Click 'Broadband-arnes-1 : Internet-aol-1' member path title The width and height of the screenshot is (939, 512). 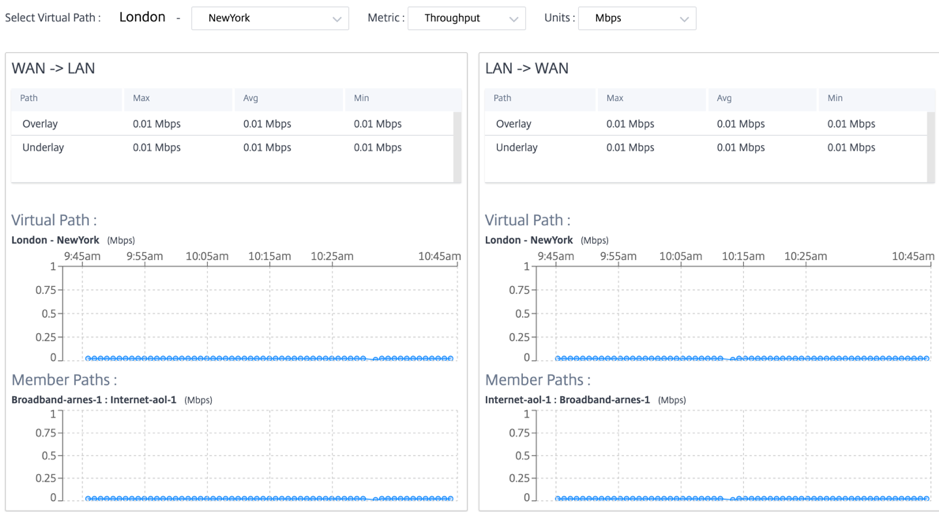pyautogui.click(x=94, y=399)
